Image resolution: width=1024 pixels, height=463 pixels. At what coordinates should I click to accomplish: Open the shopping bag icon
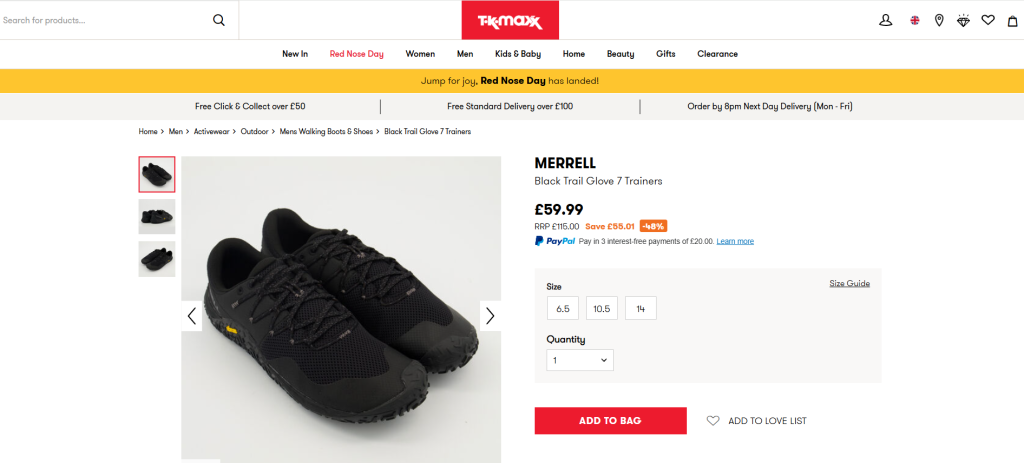point(1012,20)
